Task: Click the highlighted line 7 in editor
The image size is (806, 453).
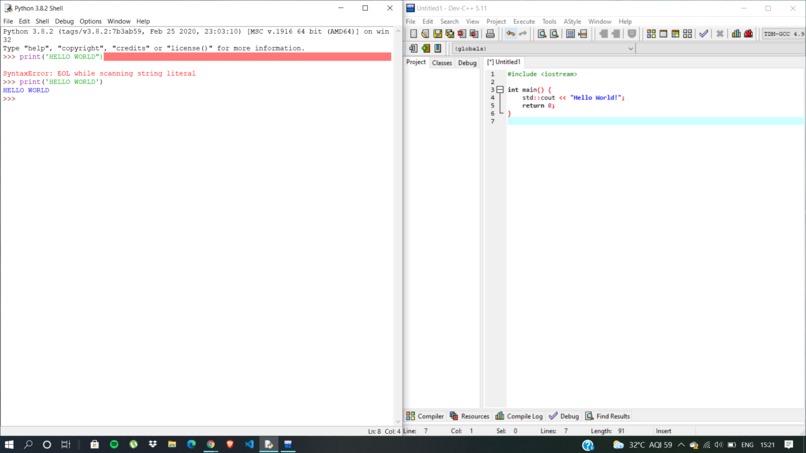Action: pyautogui.click(x=655, y=121)
